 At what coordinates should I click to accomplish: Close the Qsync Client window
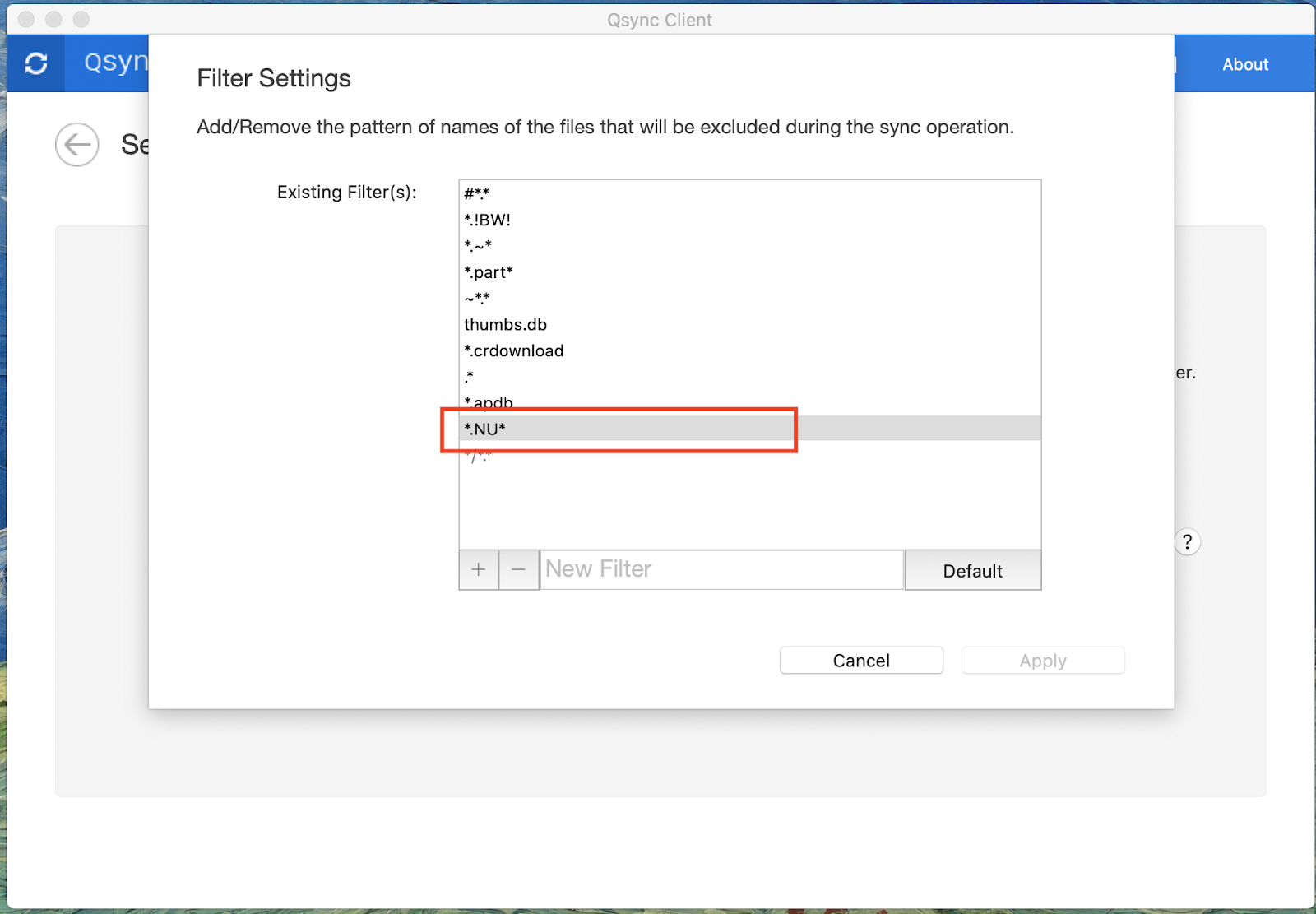[26, 19]
